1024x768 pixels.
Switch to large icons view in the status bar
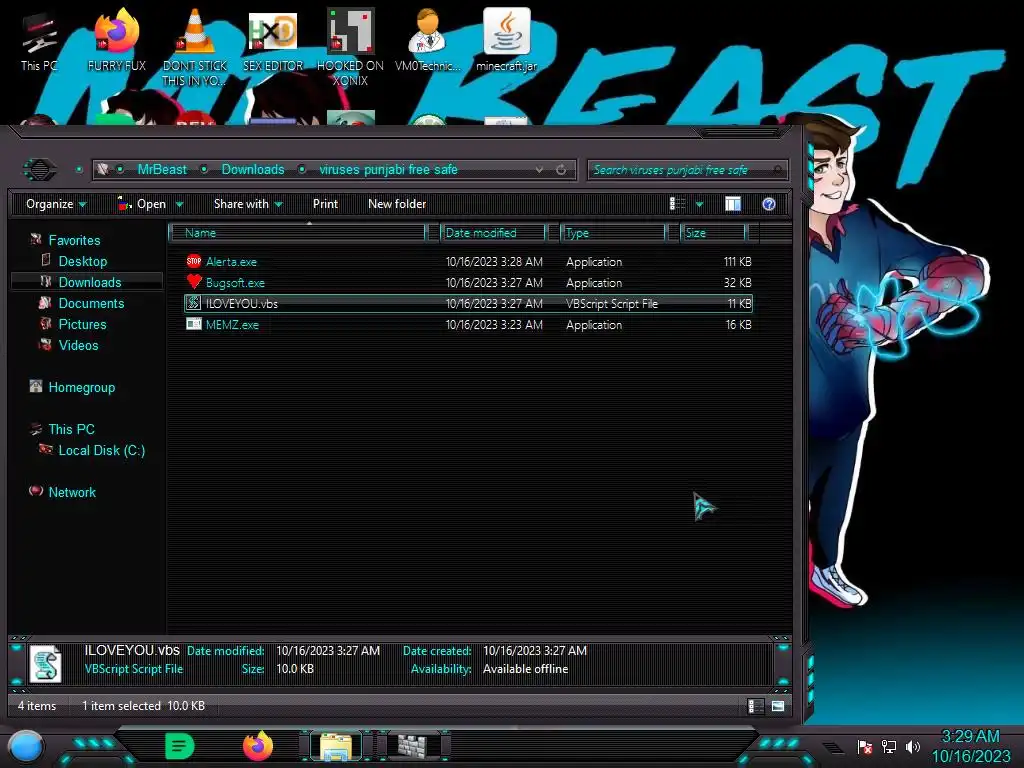[x=777, y=706]
